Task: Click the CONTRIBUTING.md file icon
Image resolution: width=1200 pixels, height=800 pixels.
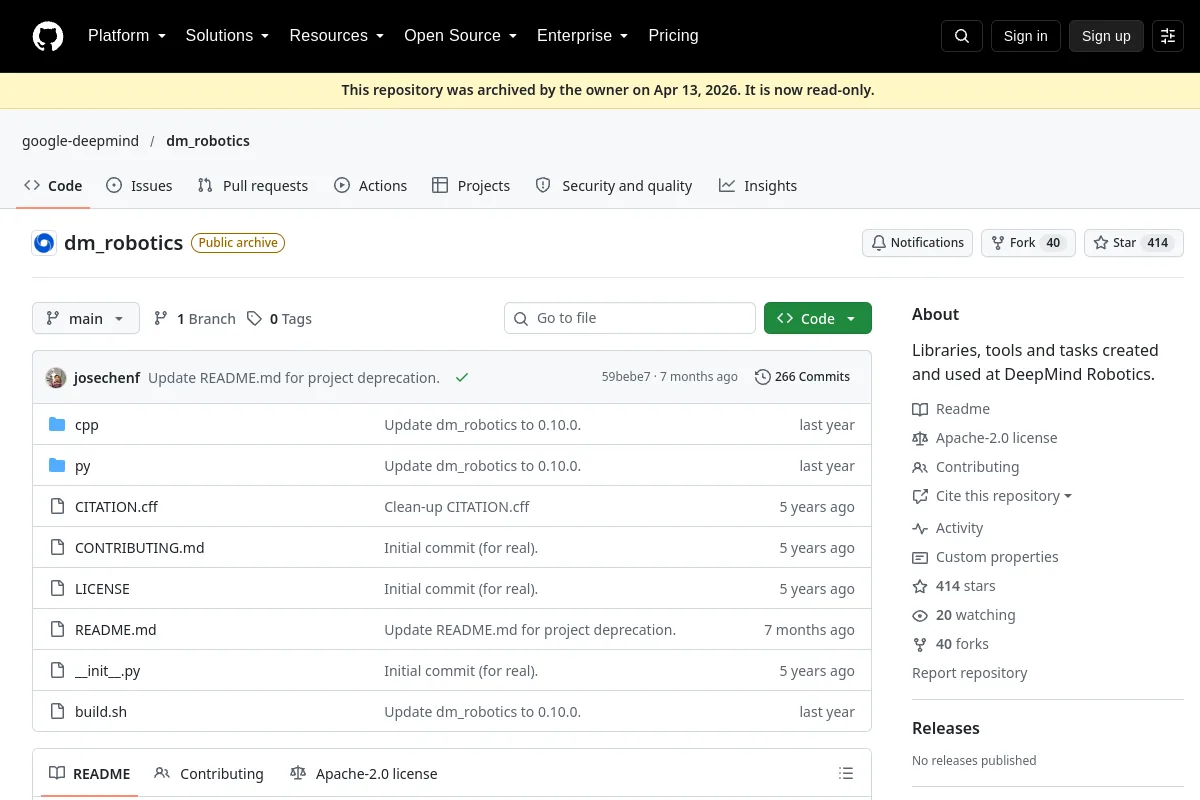Action: [x=57, y=547]
